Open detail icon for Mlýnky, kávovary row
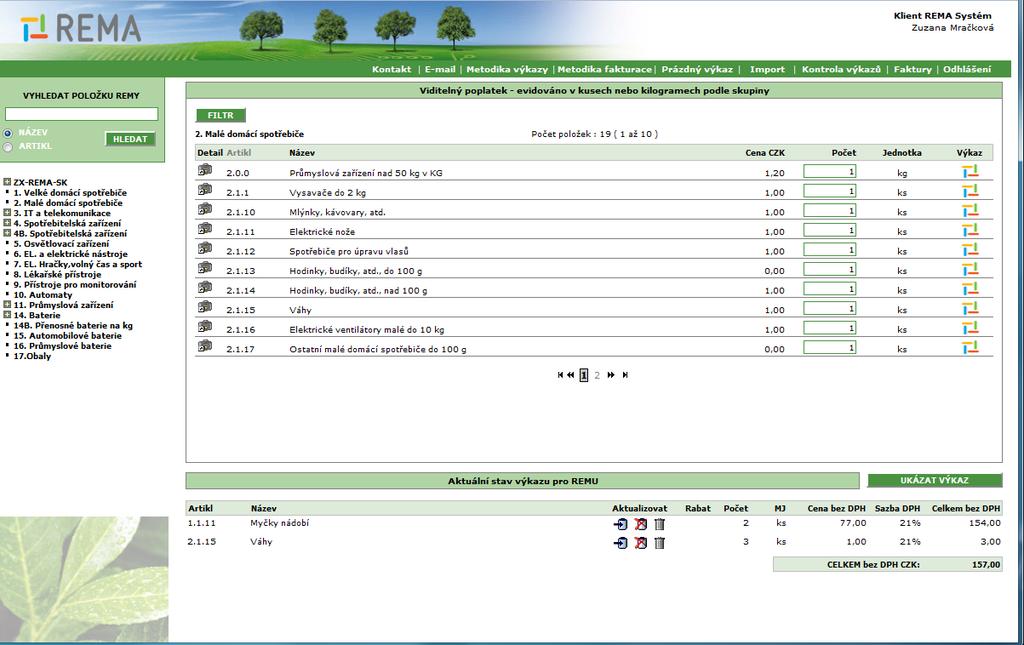The image size is (1024, 645). click(205, 210)
